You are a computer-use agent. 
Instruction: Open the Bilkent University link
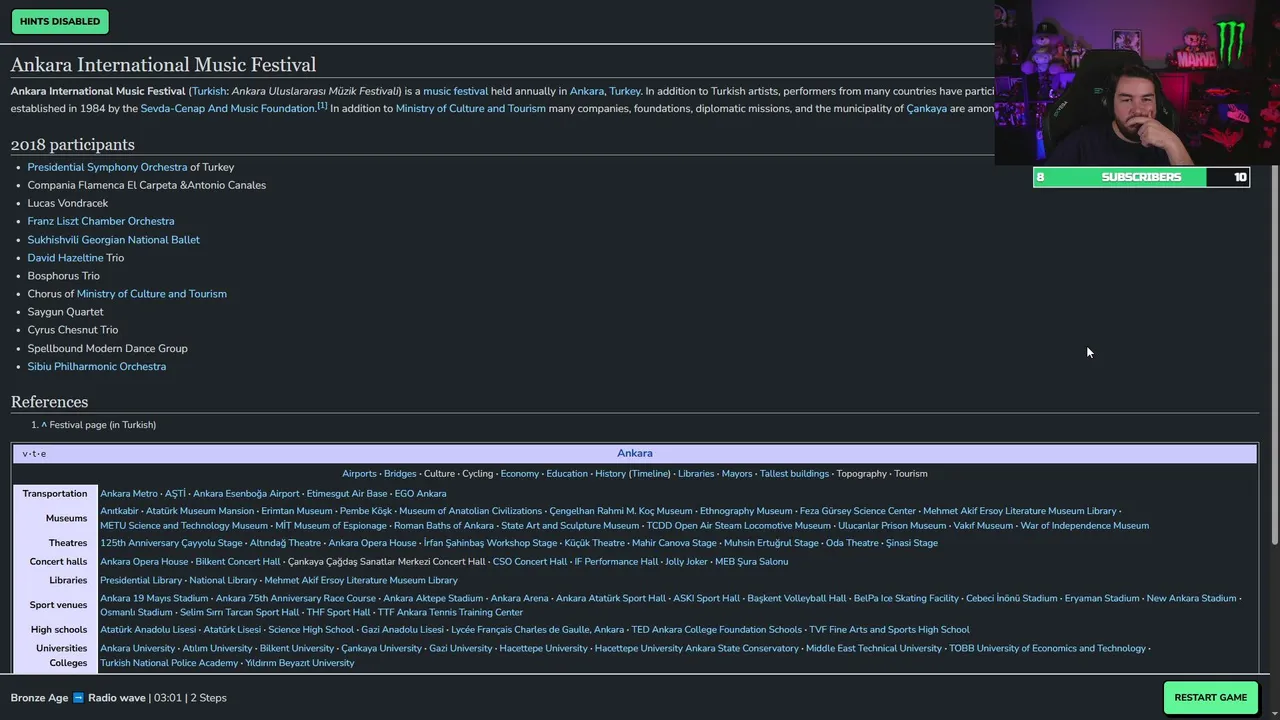coord(297,649)
